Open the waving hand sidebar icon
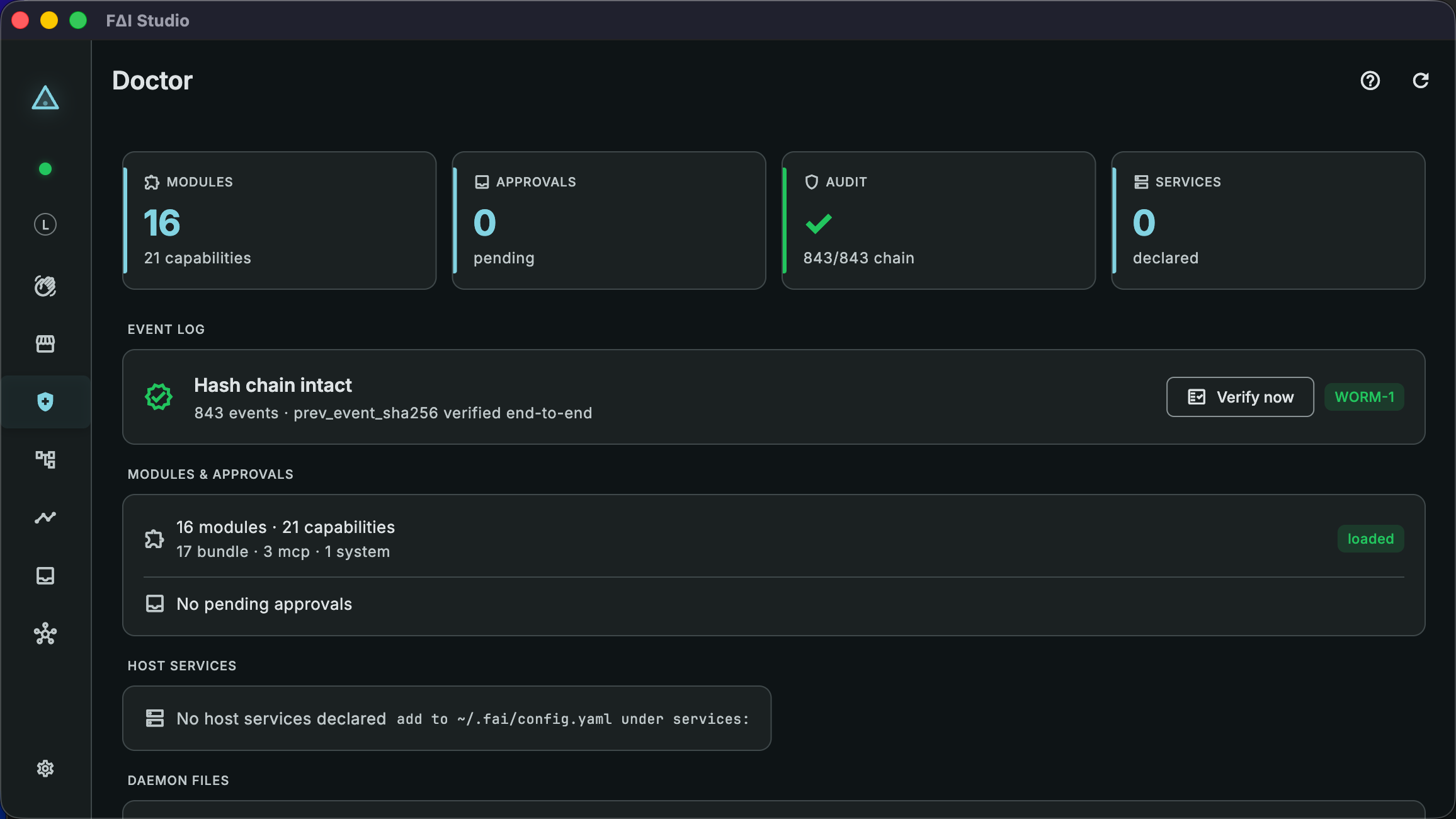 45,286
